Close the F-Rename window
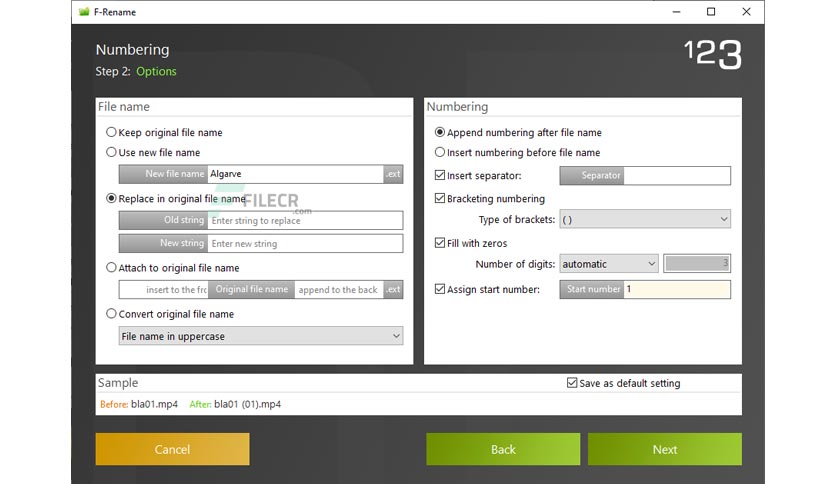 (746, 12)
